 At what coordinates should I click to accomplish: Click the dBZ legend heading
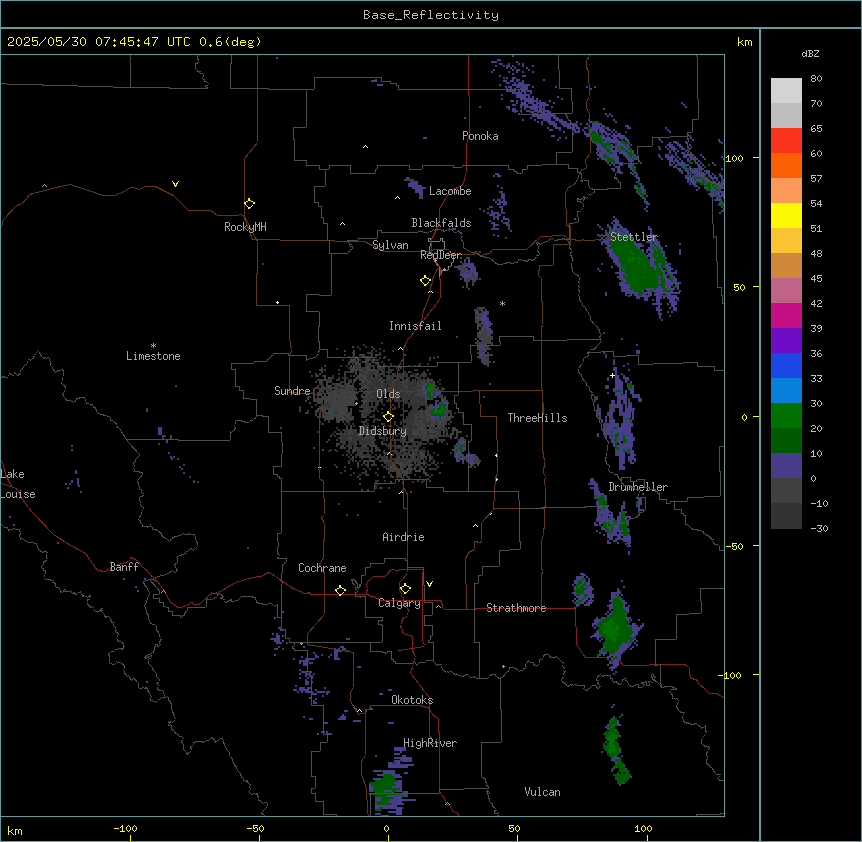point(810,54)
